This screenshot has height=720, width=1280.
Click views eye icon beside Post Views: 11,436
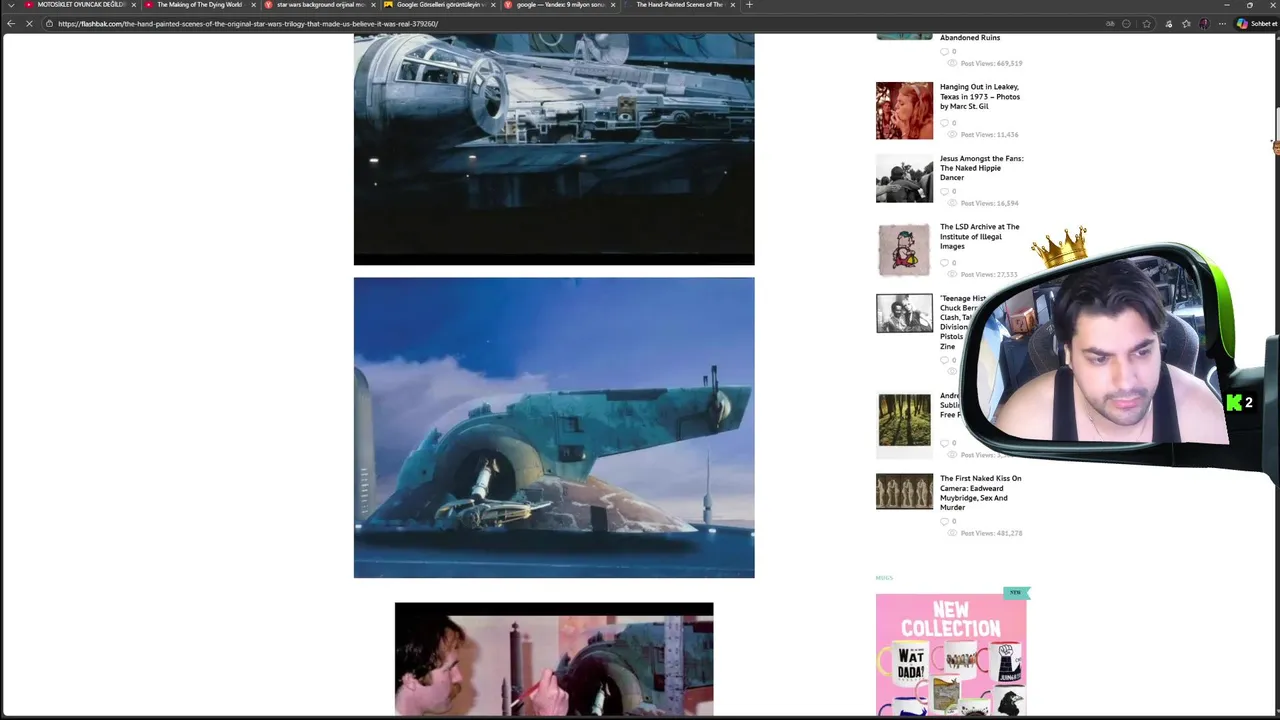pos(952,134)
